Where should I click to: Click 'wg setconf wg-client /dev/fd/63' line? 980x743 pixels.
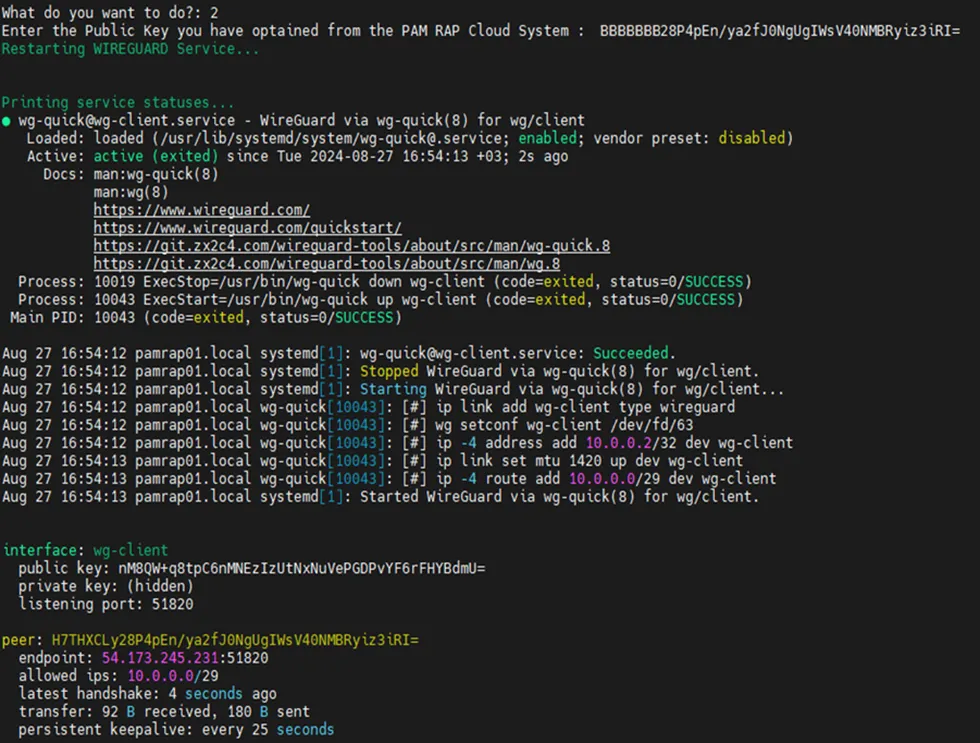pos(348,426)
